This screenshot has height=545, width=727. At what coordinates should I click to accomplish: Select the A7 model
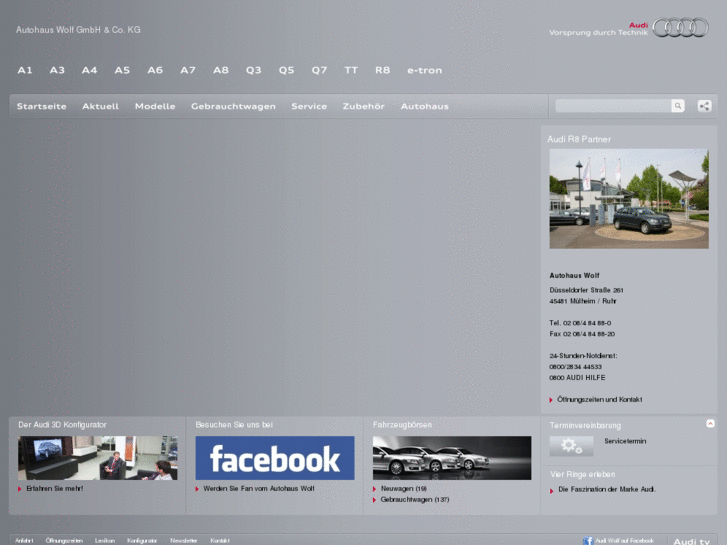[188, 70]
